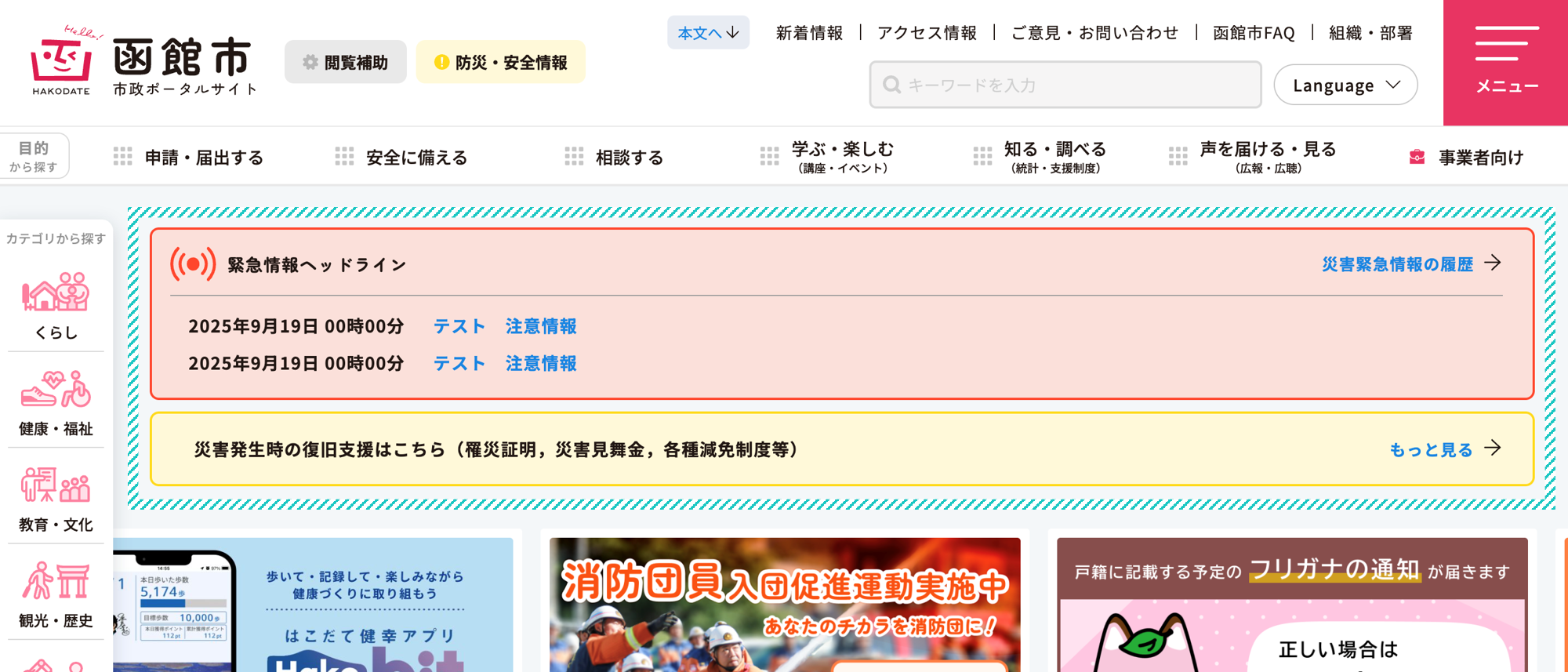The image size is (1568, 672).
Task: Click the briefcase icon beside 事業者向け
Action: (x=1417, y=157)
